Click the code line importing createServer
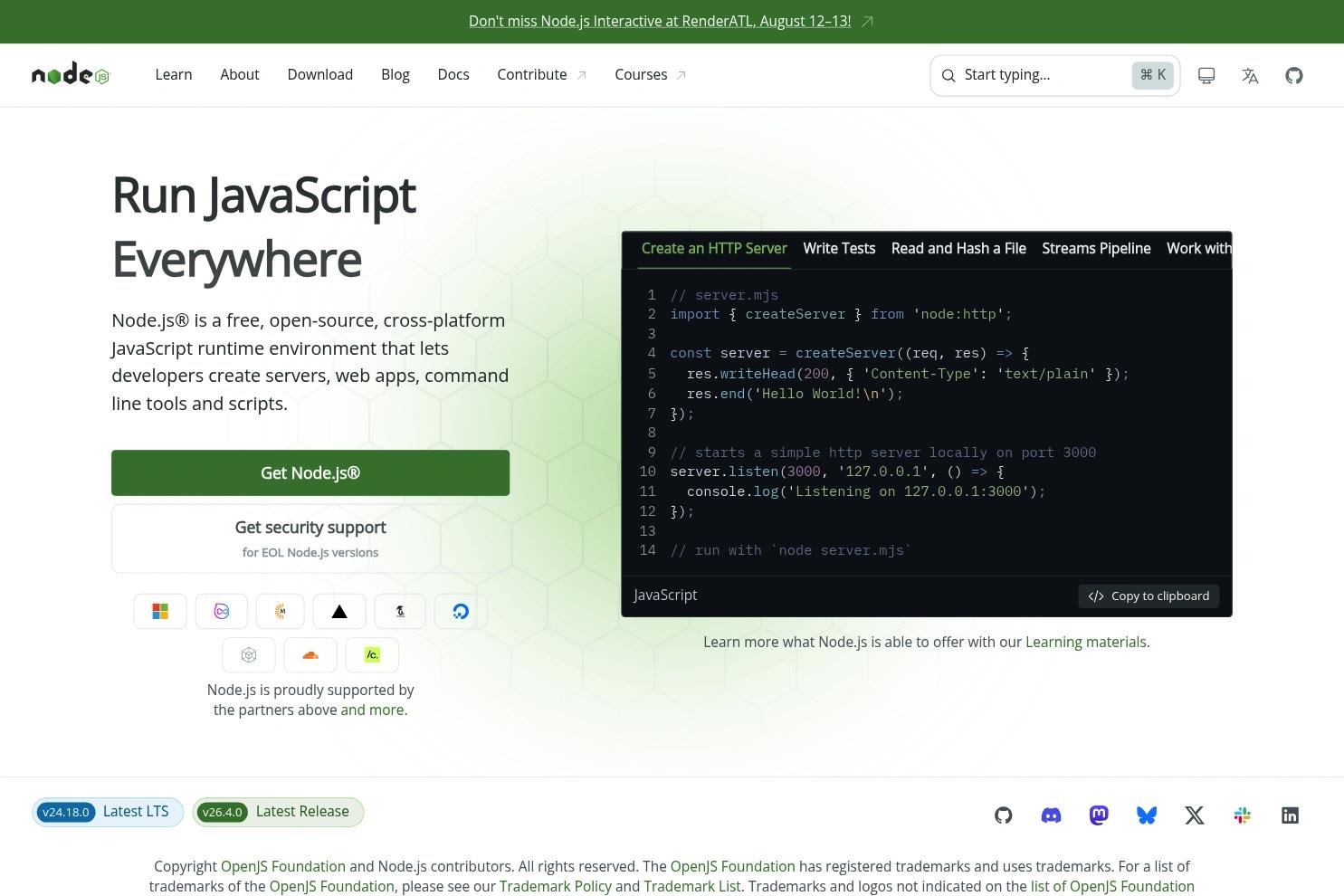Image resolution: width=1344 pixels, height=896 pixels. point(841,314)
